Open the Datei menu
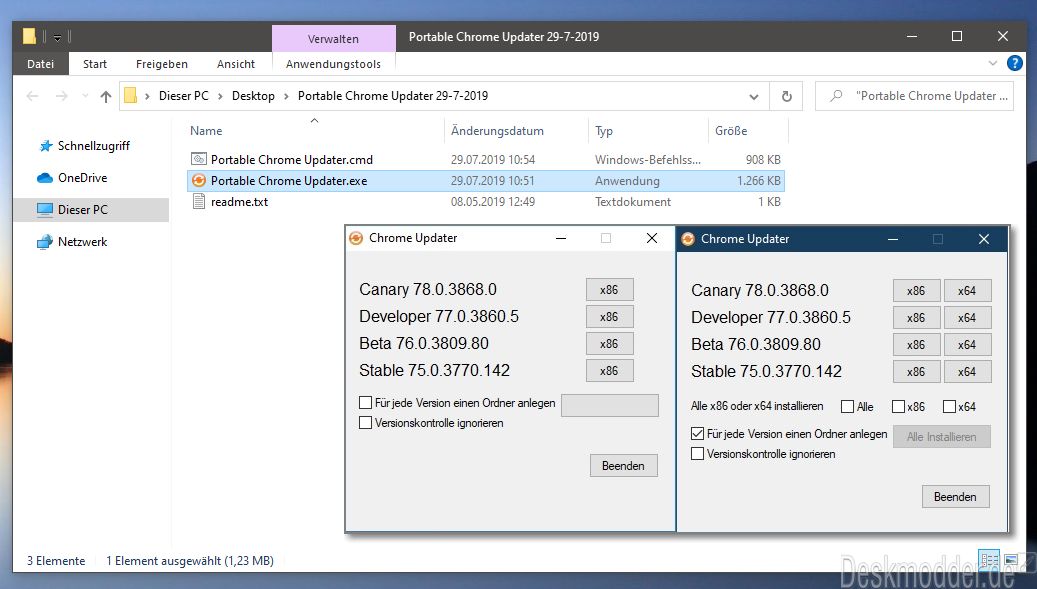This screenshot has height=589, width=1037. pos(40,64)
